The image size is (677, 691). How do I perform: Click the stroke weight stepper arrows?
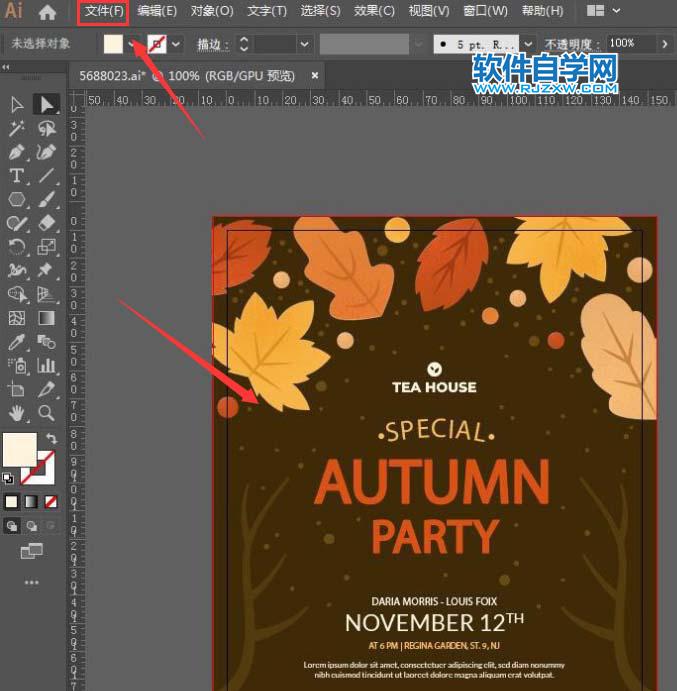244,44
